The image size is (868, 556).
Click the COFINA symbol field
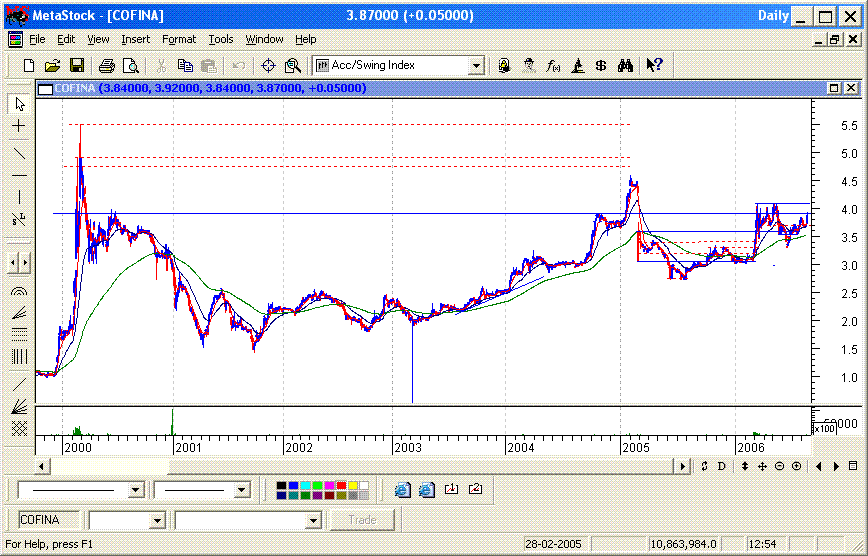click(51, 520)
